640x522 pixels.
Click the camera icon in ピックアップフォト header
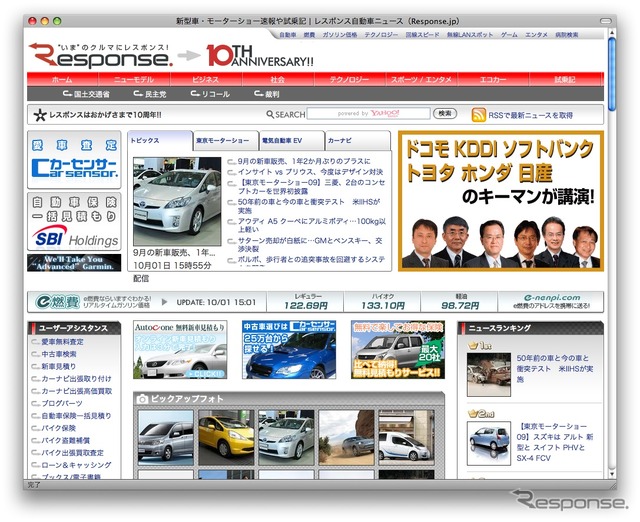[142, 399]
